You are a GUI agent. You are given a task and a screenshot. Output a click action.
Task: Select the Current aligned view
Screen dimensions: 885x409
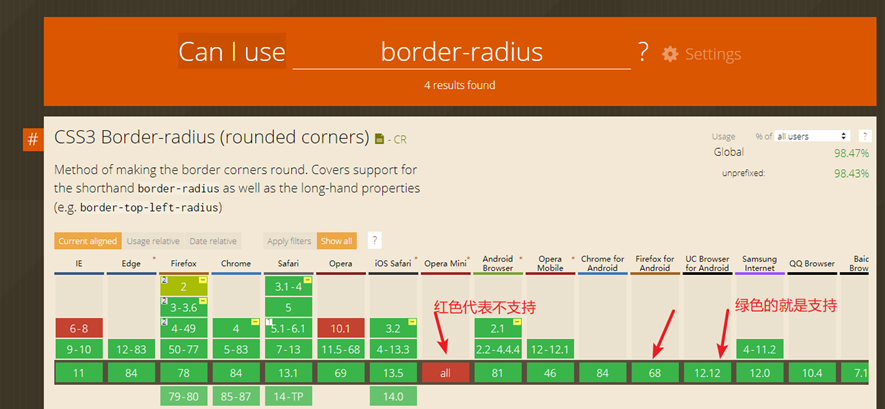pyautogui.click(x=87, y=241)
